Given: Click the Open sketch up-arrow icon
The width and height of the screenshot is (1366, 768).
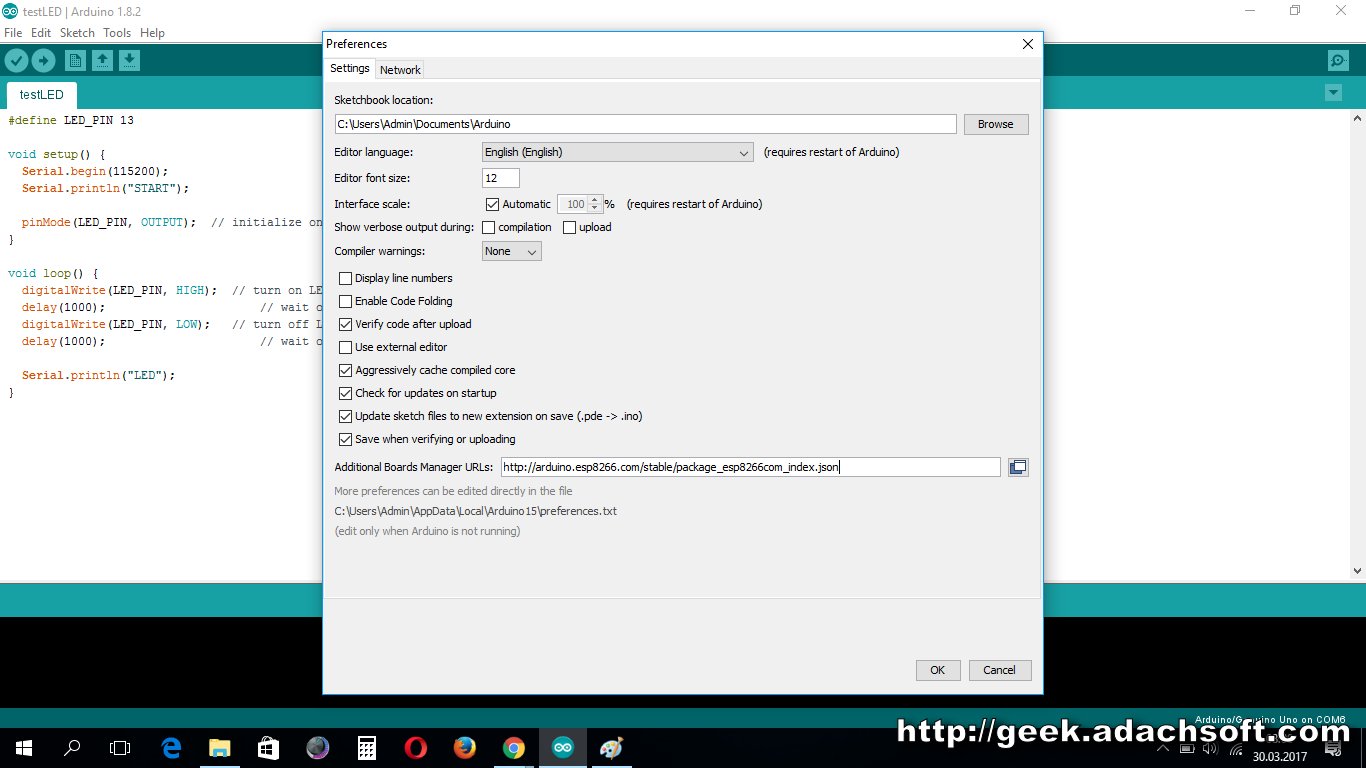Looking at the screenshot, I should point(102,61).
